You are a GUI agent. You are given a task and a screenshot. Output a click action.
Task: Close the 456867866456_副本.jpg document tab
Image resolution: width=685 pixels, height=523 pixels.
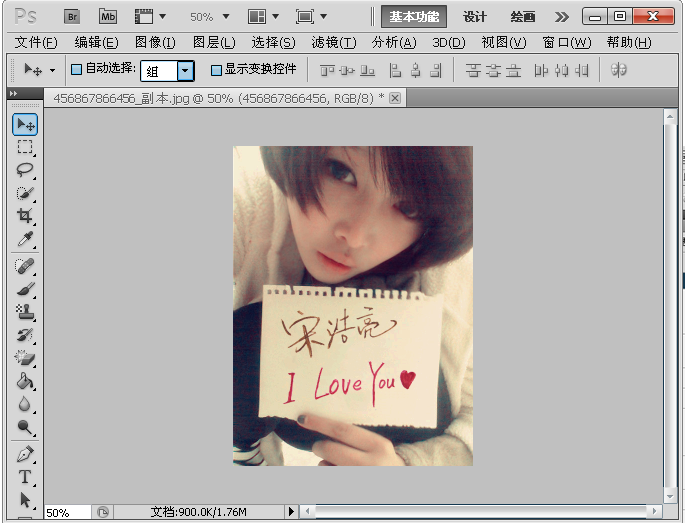point(395,98)
